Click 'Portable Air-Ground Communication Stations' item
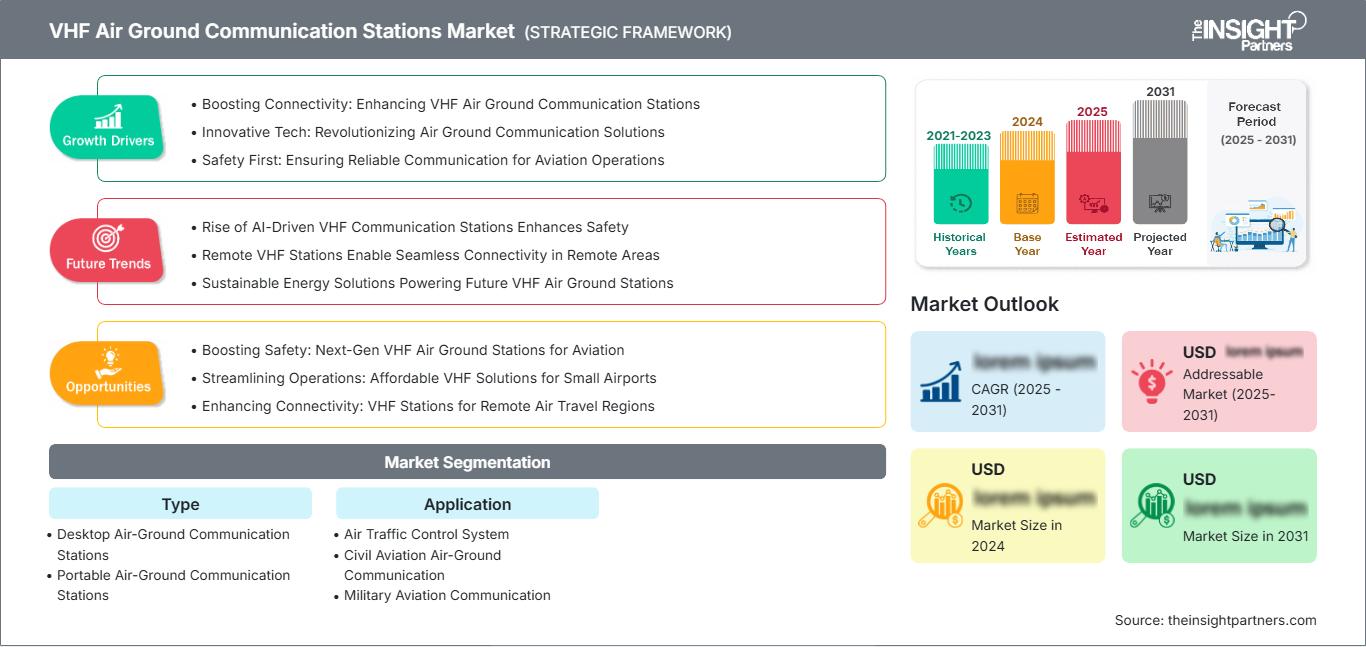1366x647 pixels. [x=173, y=585]
